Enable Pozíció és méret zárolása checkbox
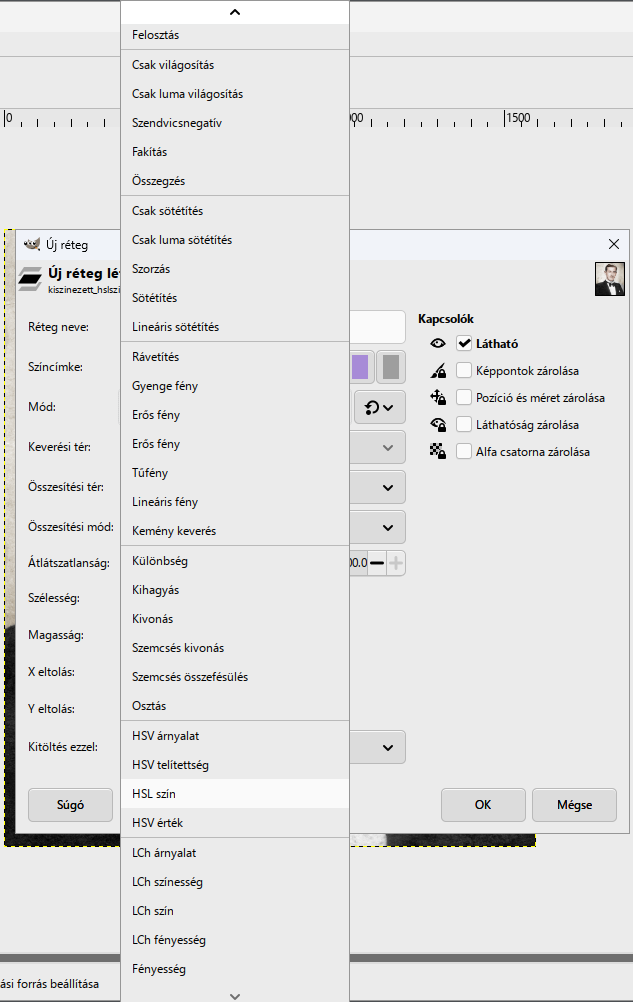 pos(464,397)
